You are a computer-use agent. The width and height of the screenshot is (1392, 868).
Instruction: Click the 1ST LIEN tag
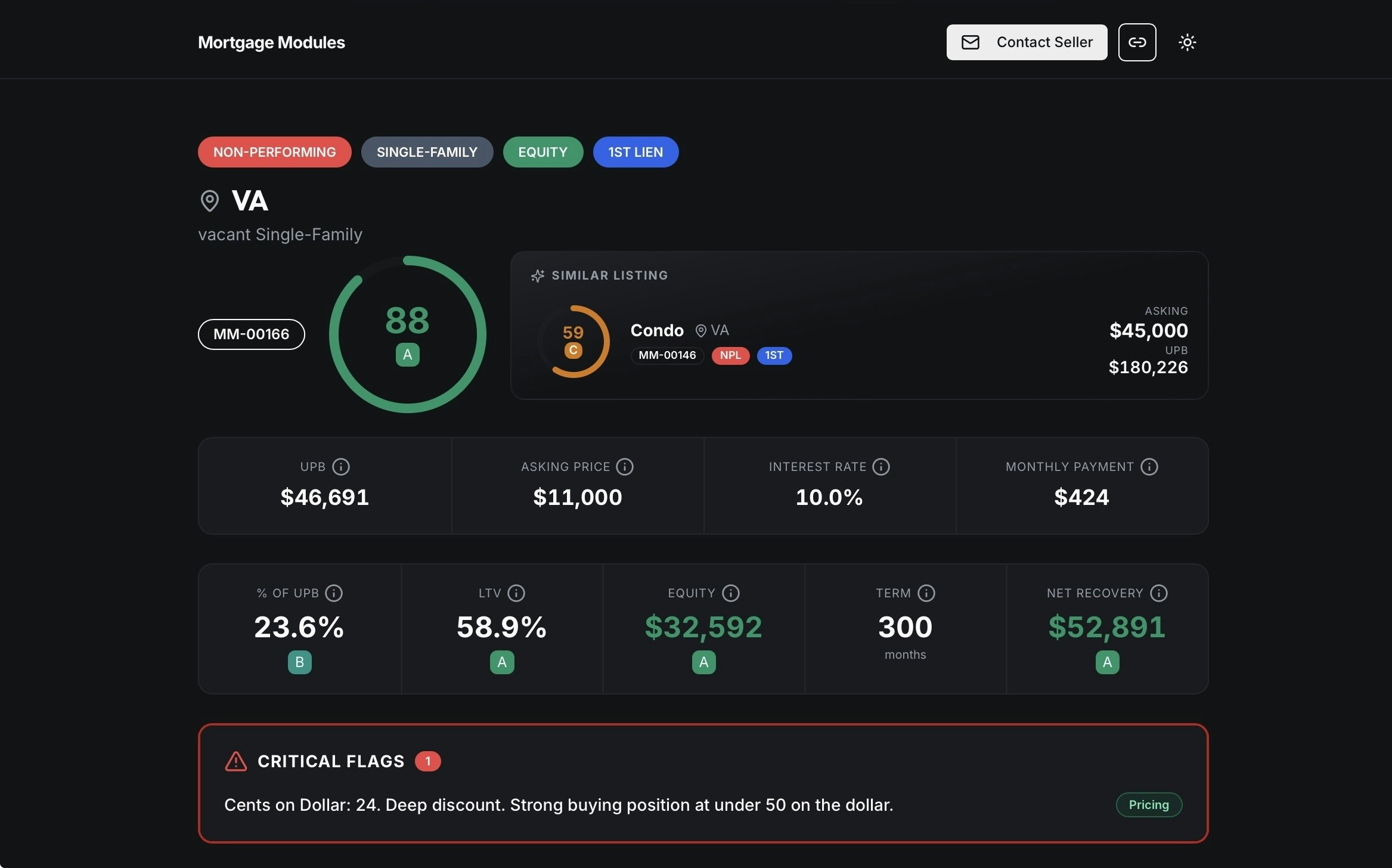point(635,152)
